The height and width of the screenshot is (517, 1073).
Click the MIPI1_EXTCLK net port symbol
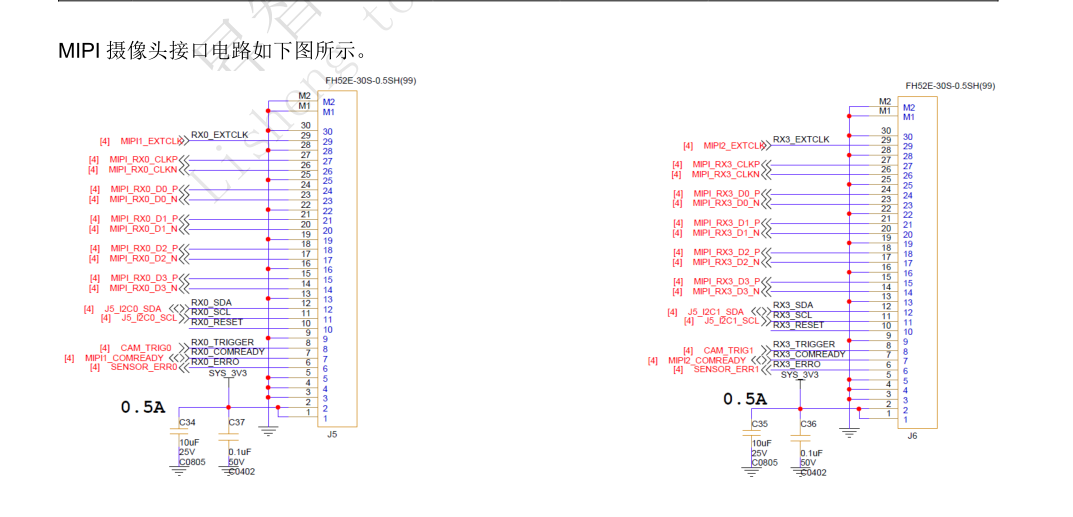(183, 141)
